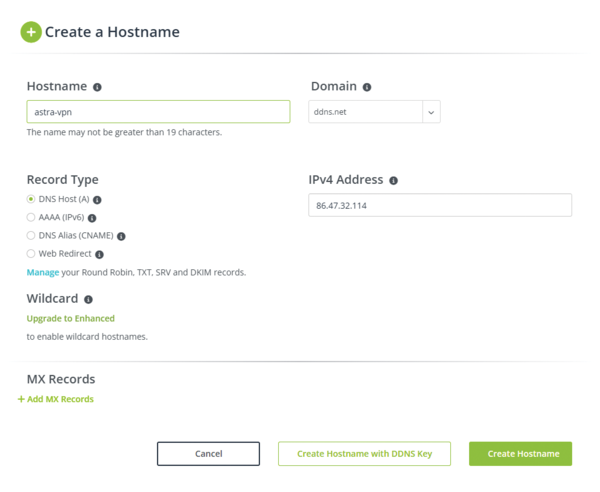Viewport: 600px width, 492px height.
Task: Expand Add MX Records
Action: pos(56,399)
